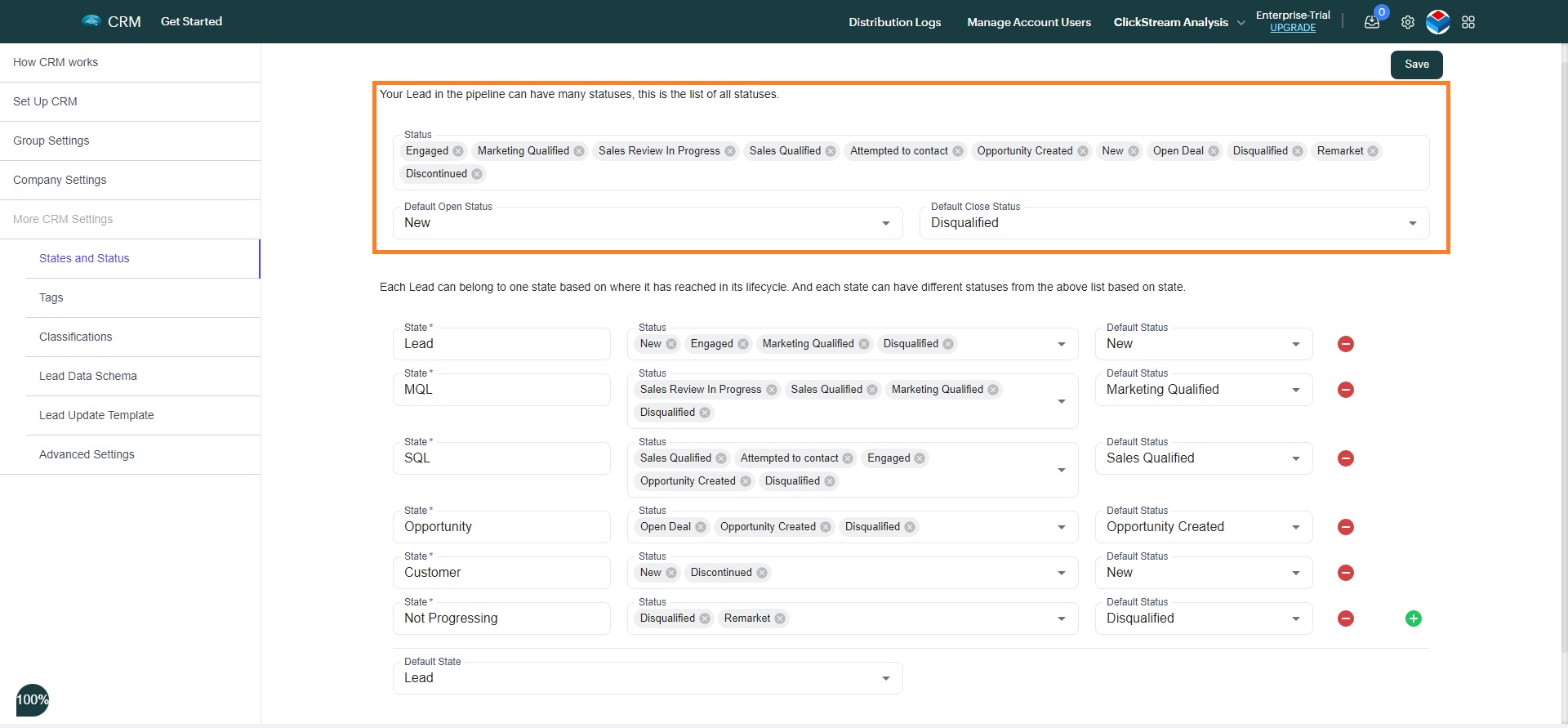Delete the Opportunity state row

(x=1346, y=527)
